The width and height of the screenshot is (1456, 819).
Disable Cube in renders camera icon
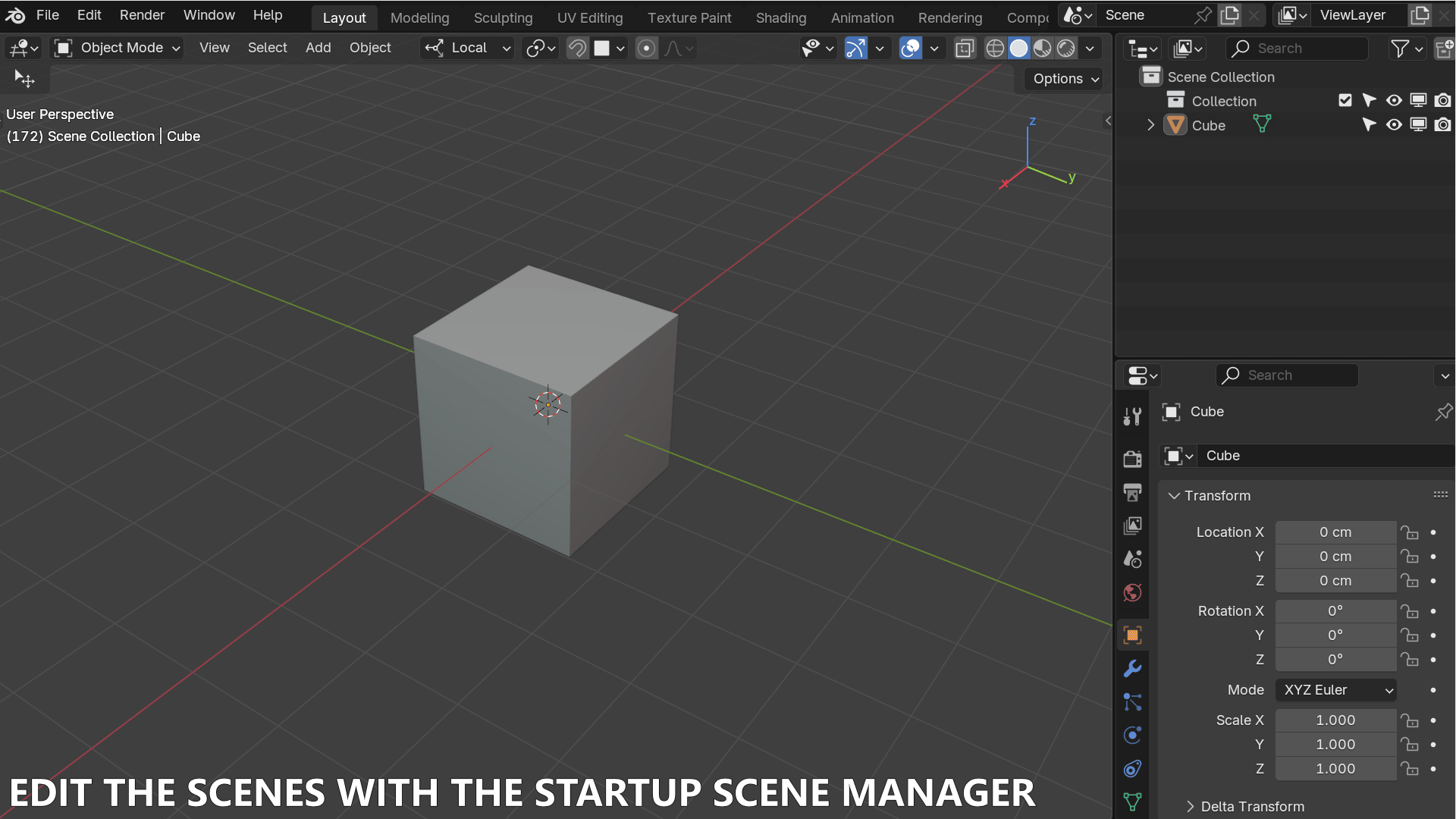pos(1442,124)
